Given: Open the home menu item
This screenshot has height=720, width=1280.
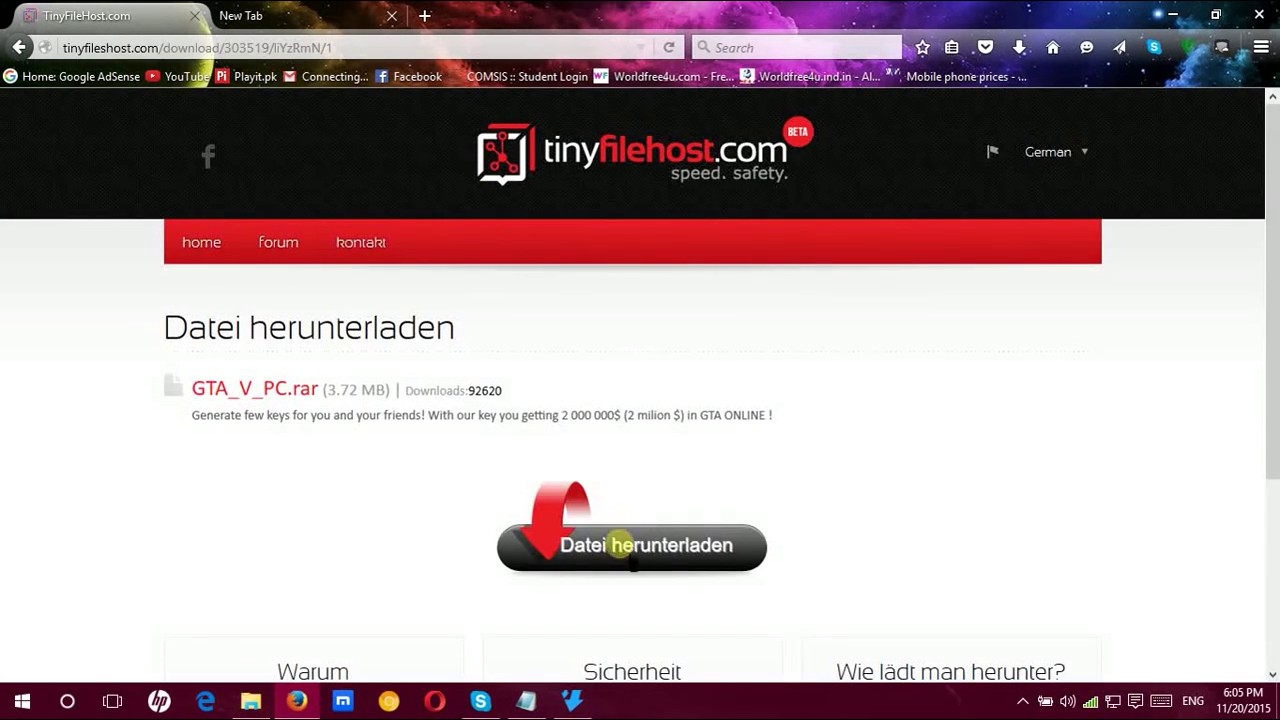Looking at the screenshot, I should tap(201, 242).
